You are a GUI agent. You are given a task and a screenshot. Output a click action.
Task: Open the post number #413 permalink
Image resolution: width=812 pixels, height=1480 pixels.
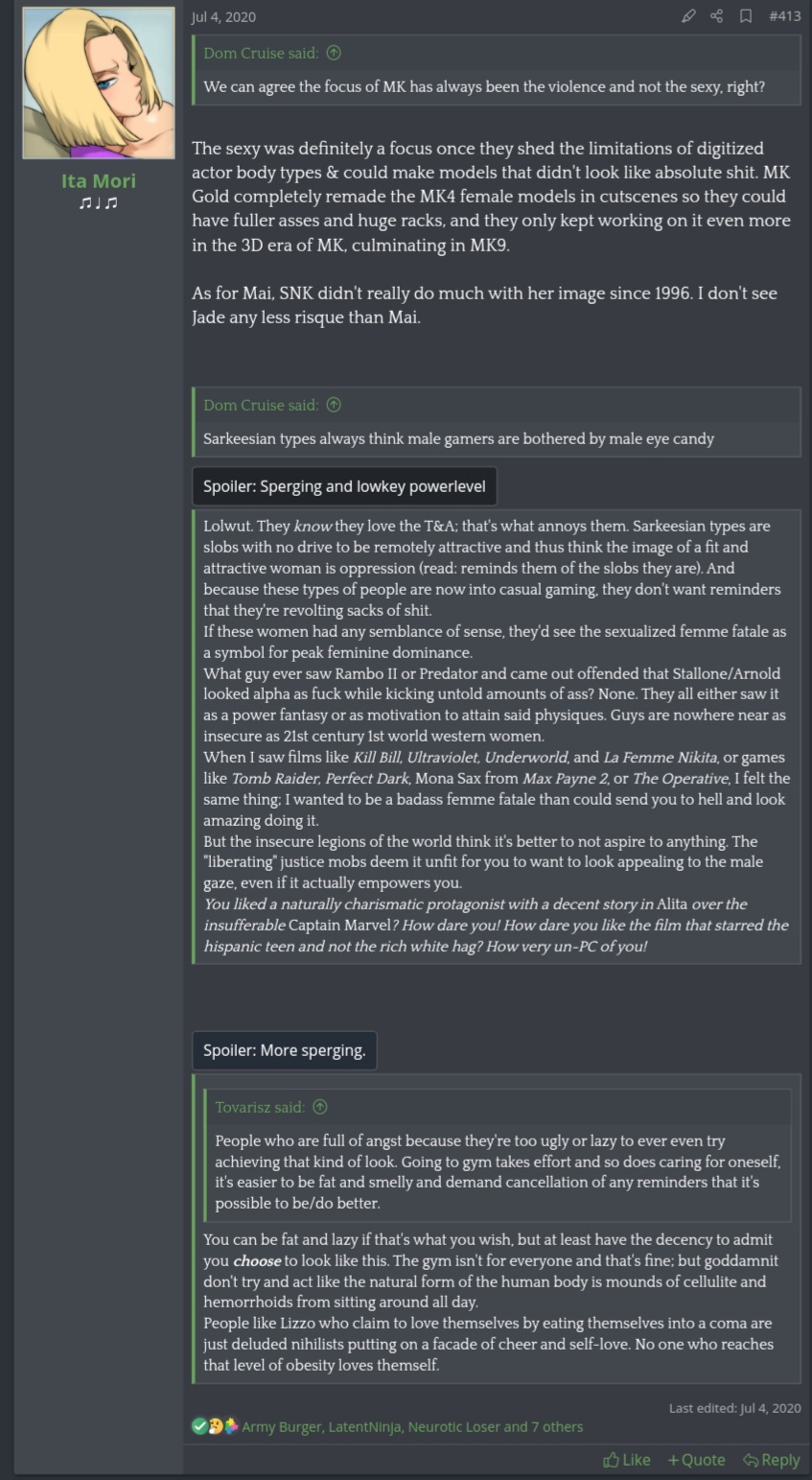pyautogui.click(x=784, y=16)
